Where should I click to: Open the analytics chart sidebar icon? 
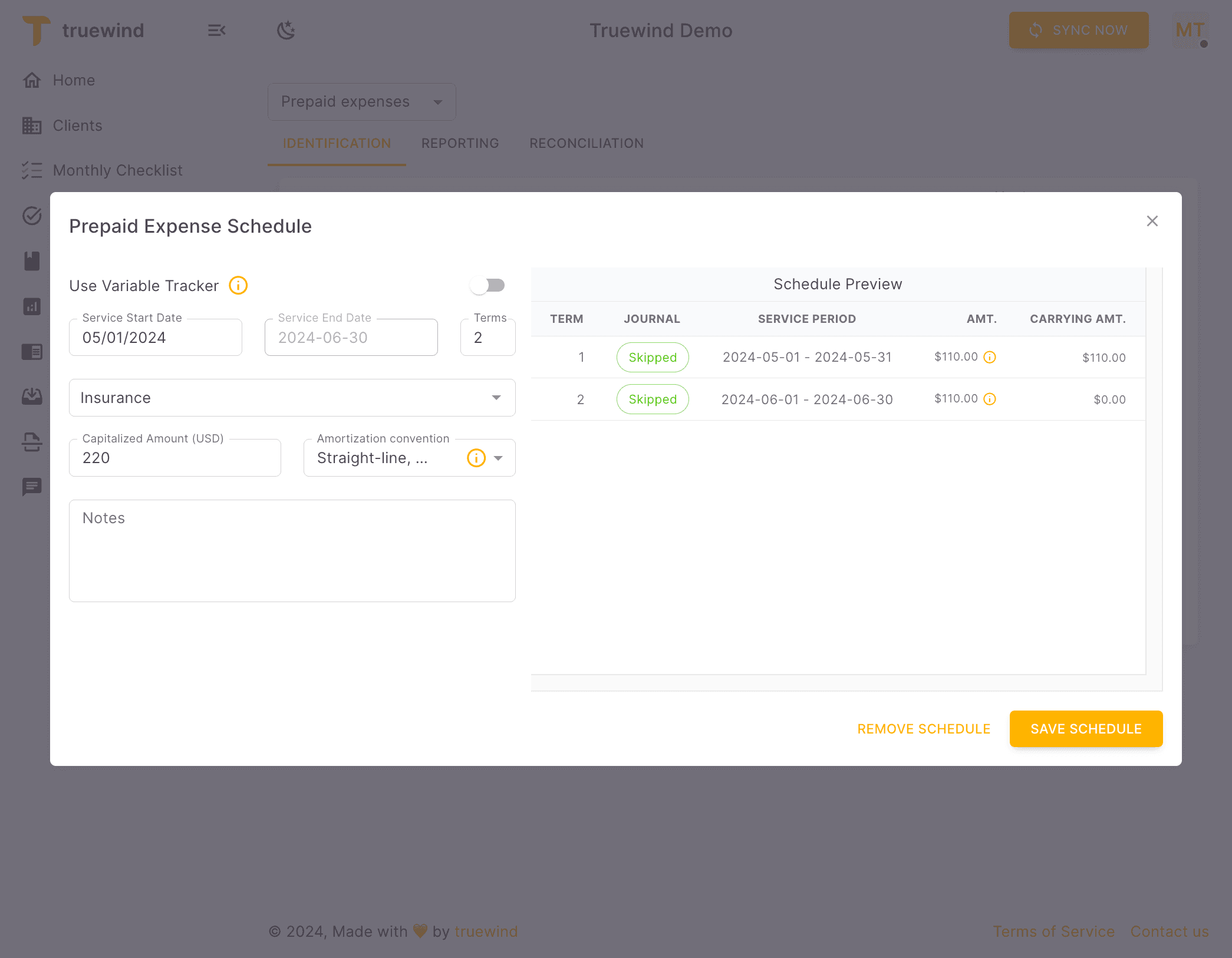pos(32,306)
